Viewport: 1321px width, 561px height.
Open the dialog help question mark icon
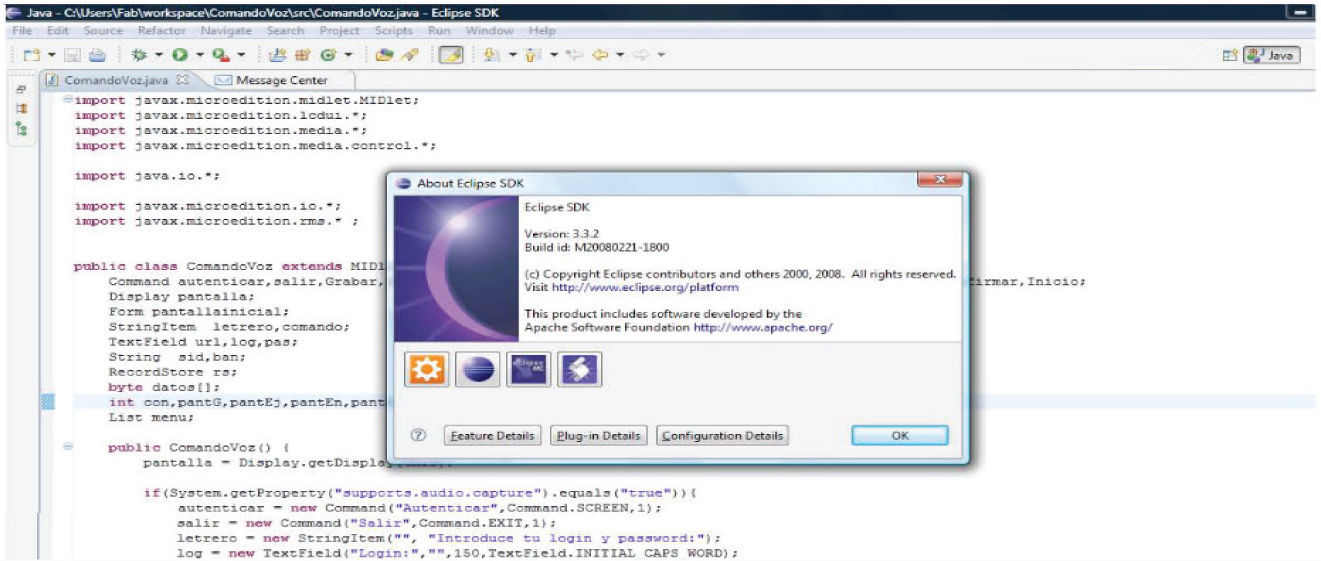click(419, 436)
